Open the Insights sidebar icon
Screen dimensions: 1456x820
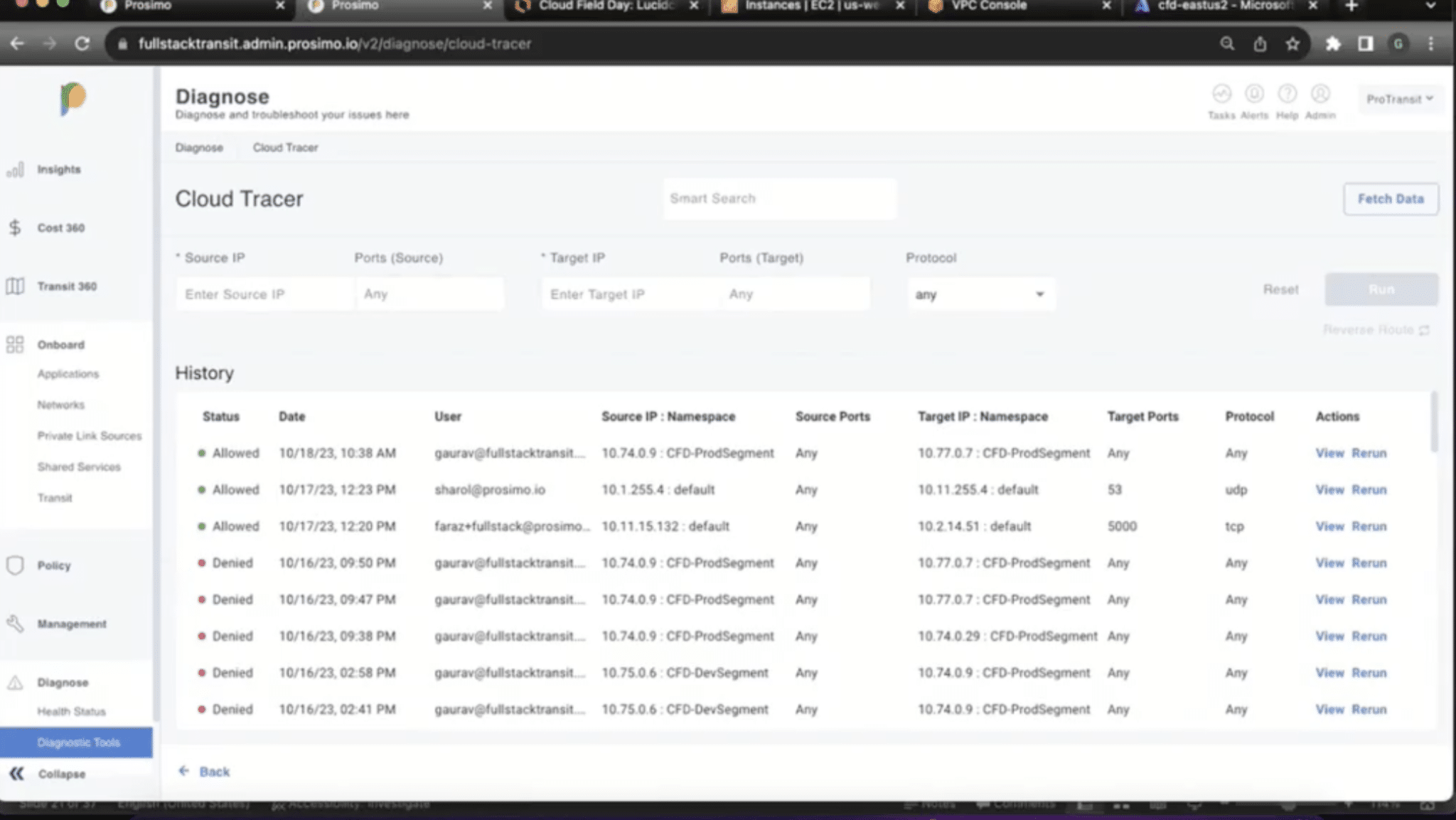tap(16, 170)
